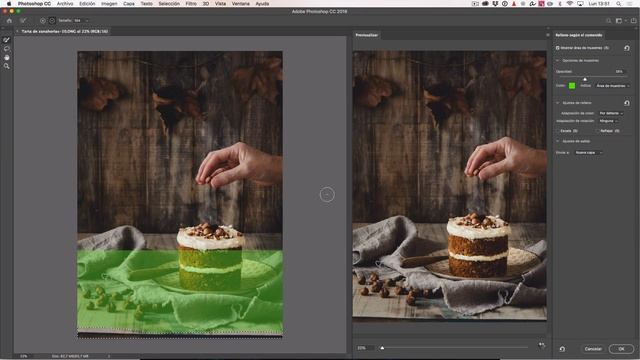Open the Enviar a dropdown (Nueva capa)

[x=588, y=153]
